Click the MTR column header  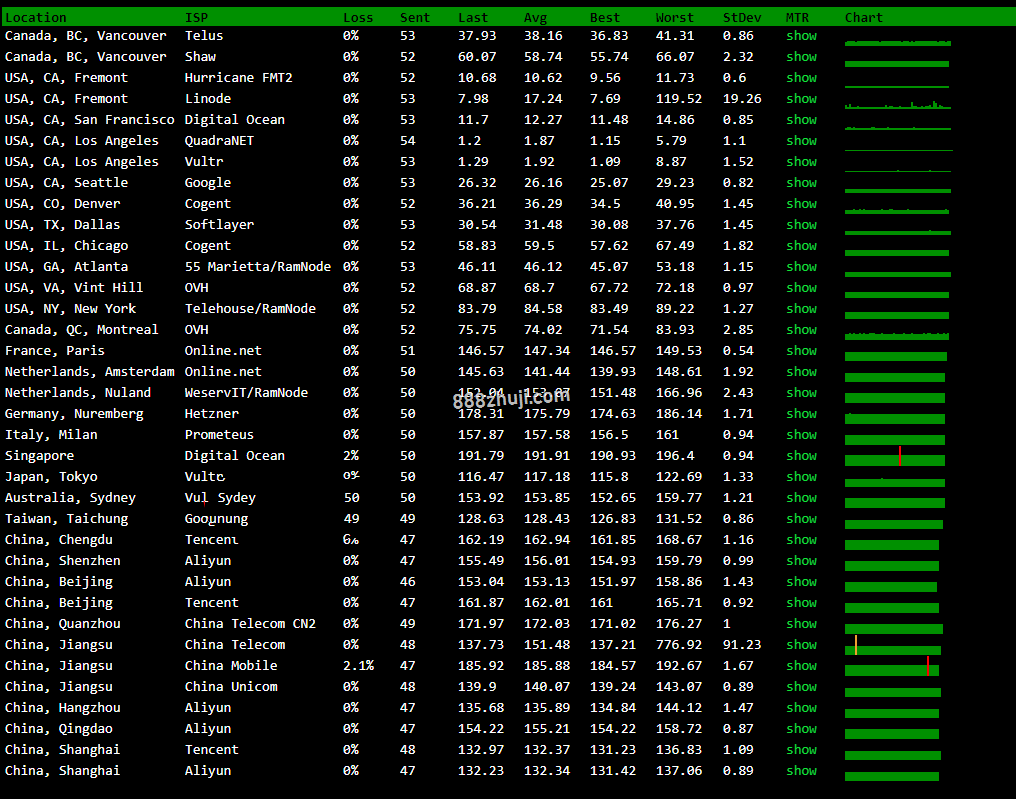click(798, 17)
